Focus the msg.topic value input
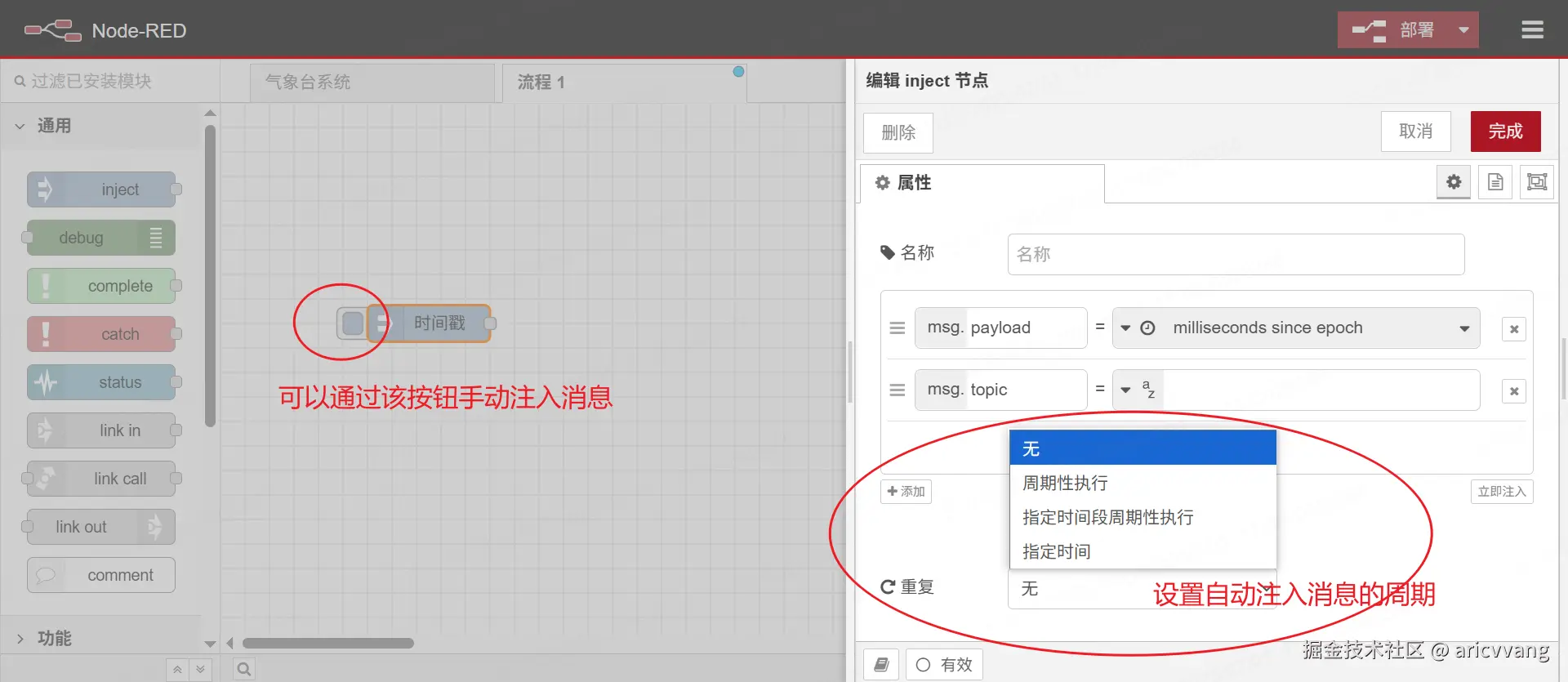 [x=1321, y=390]
